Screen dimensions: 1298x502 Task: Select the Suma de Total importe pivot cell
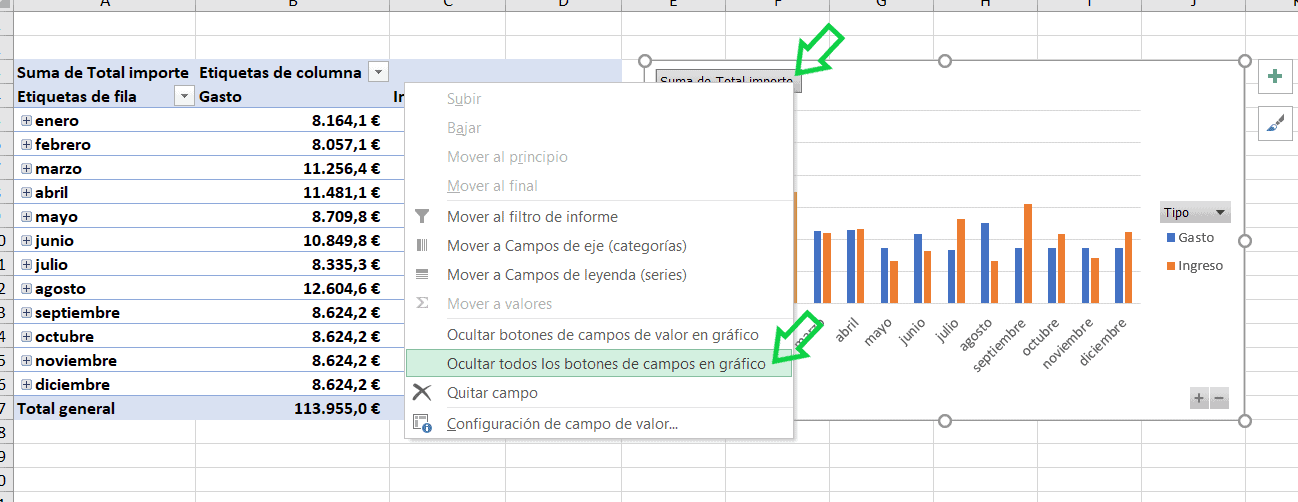click(x=105, y=72)
